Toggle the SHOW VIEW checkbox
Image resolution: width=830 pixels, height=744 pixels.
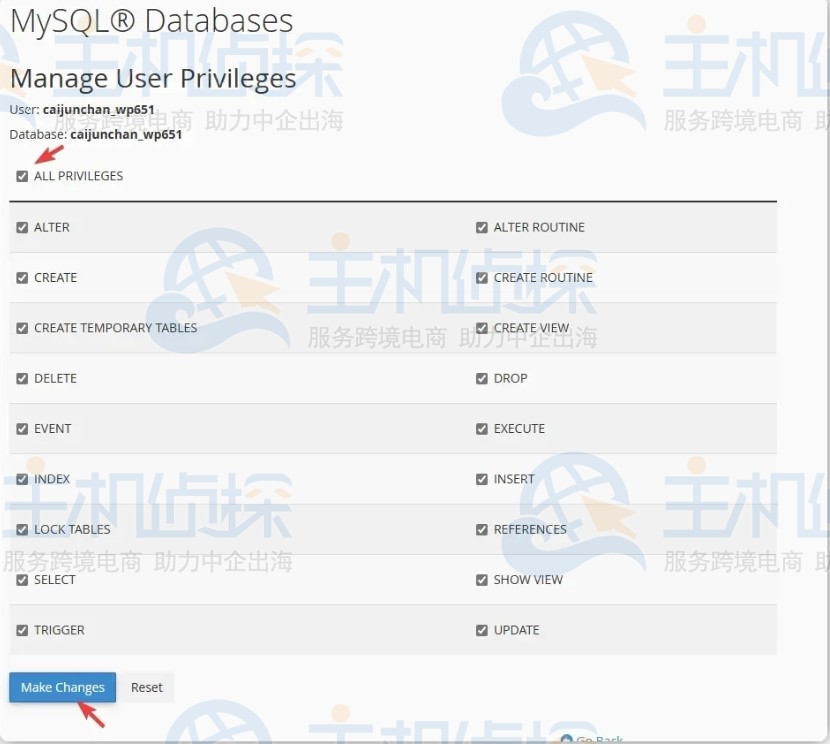click(482, 580)
